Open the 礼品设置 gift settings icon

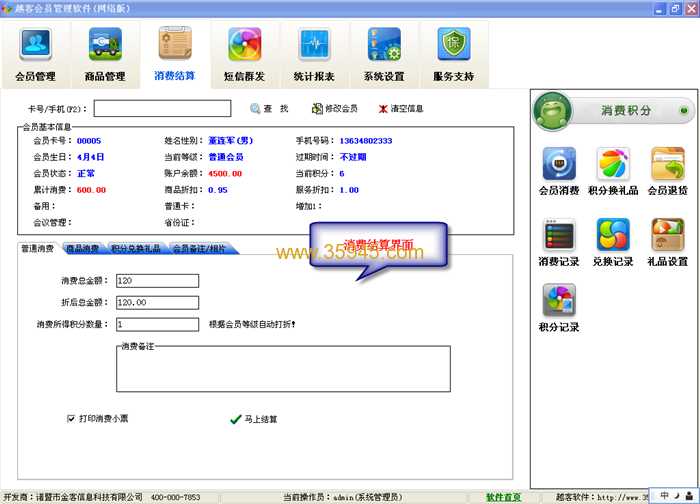point(667,242)
